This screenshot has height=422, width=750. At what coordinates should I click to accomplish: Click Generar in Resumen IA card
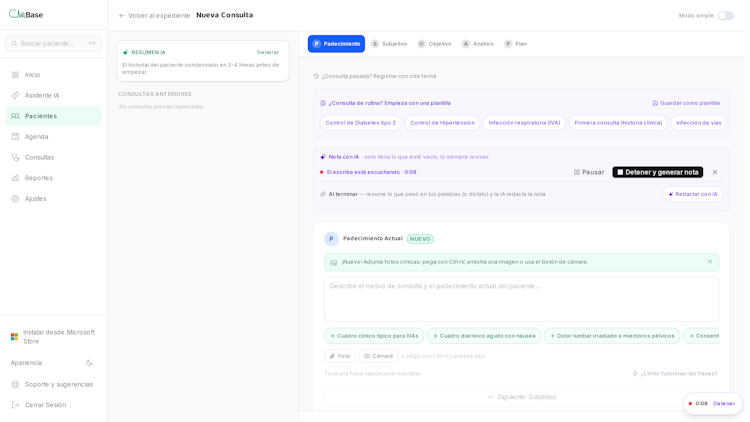[267, 52]
